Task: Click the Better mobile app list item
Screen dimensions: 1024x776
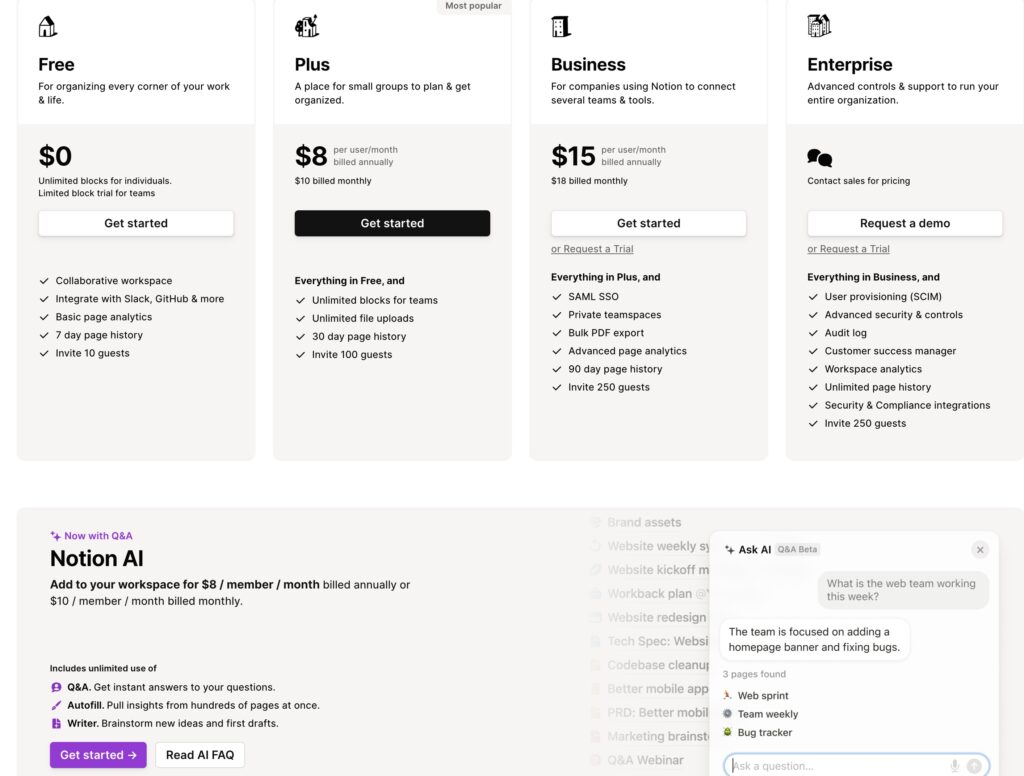Action: point(650,688)
